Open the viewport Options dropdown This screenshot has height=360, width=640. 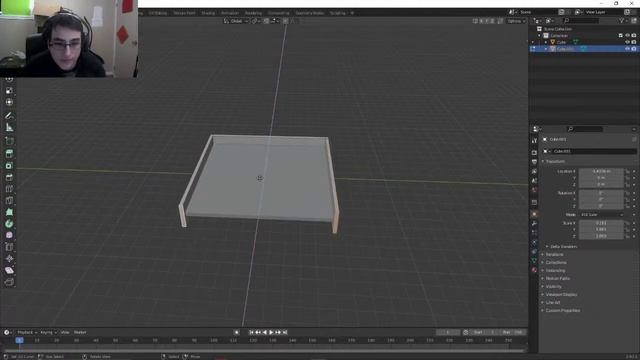click(516, 21)
